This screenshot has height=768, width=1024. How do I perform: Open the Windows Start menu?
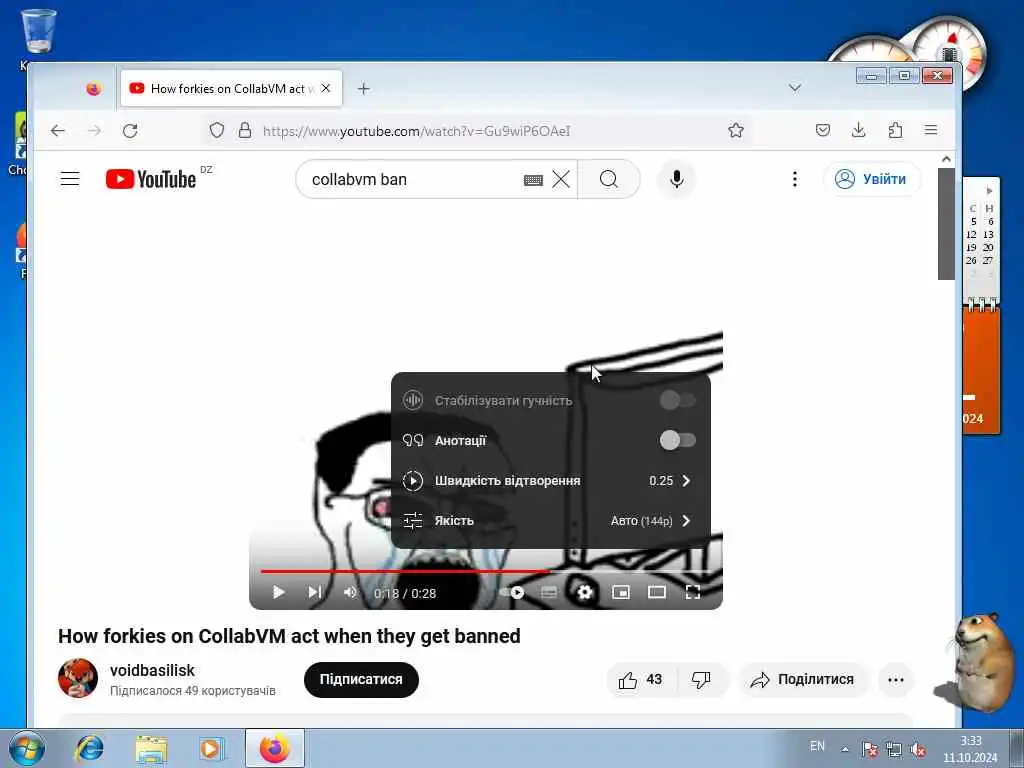(27, 748)
